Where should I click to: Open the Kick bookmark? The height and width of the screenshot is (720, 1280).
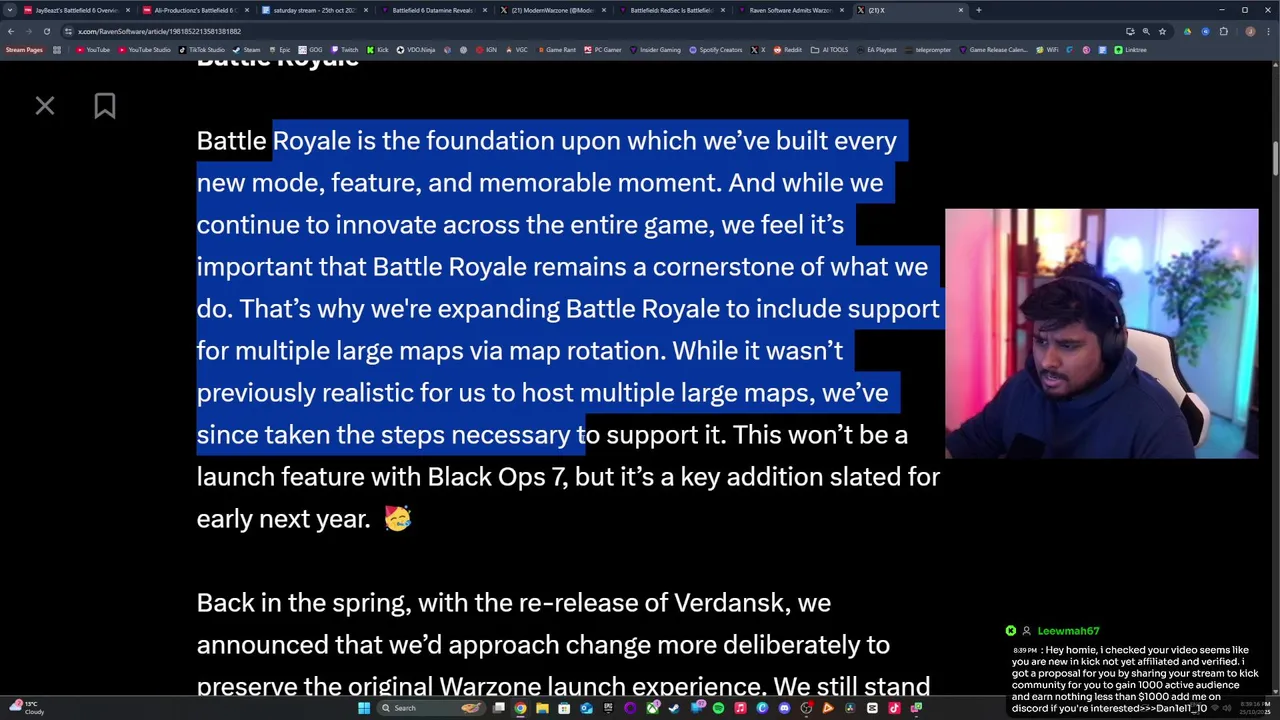click(x=378, y=50)
